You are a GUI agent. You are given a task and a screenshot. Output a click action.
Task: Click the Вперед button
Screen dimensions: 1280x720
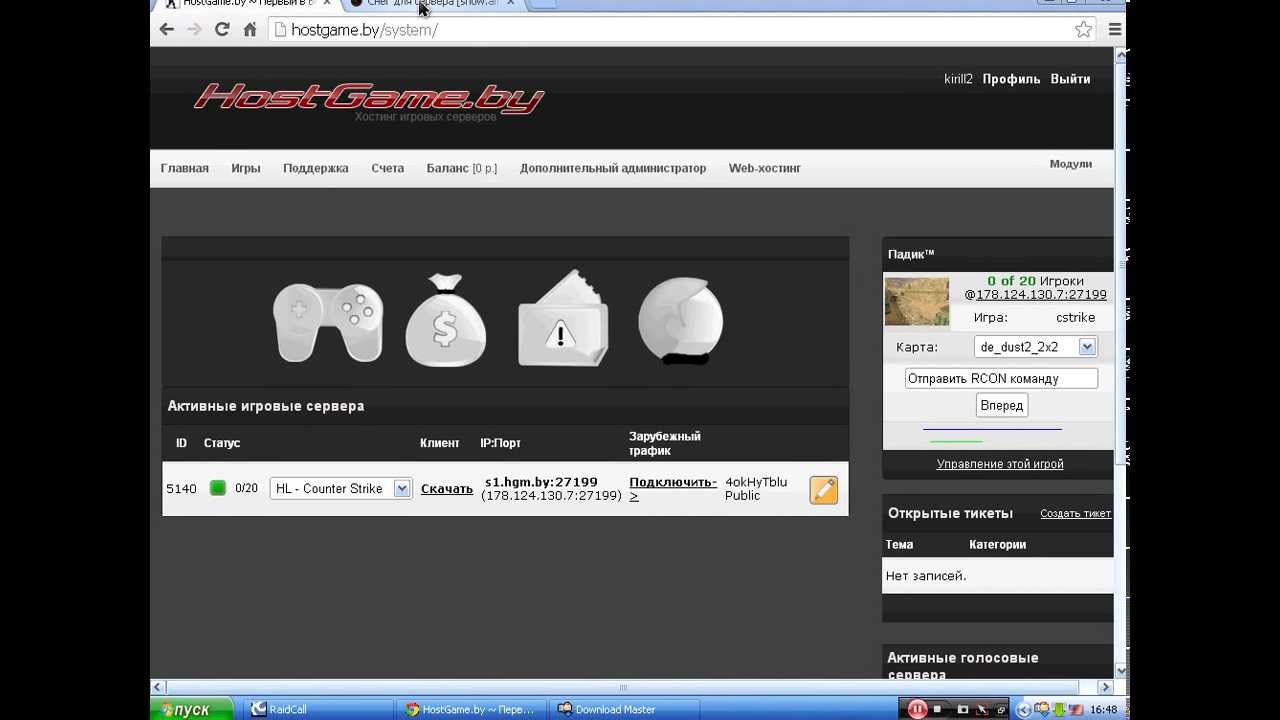1001,405
